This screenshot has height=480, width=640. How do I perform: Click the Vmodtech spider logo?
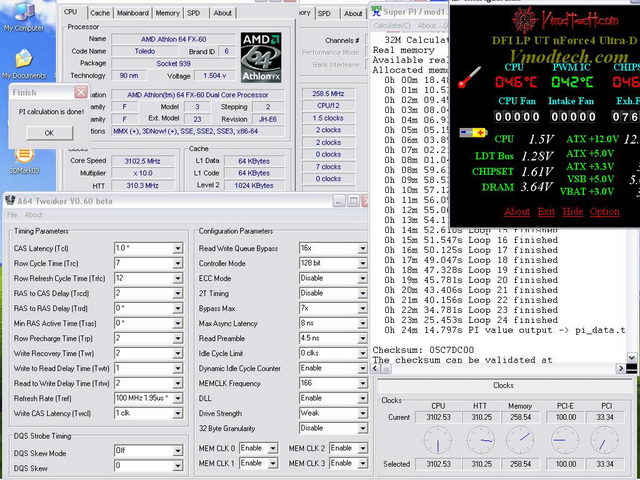point(525,20)
